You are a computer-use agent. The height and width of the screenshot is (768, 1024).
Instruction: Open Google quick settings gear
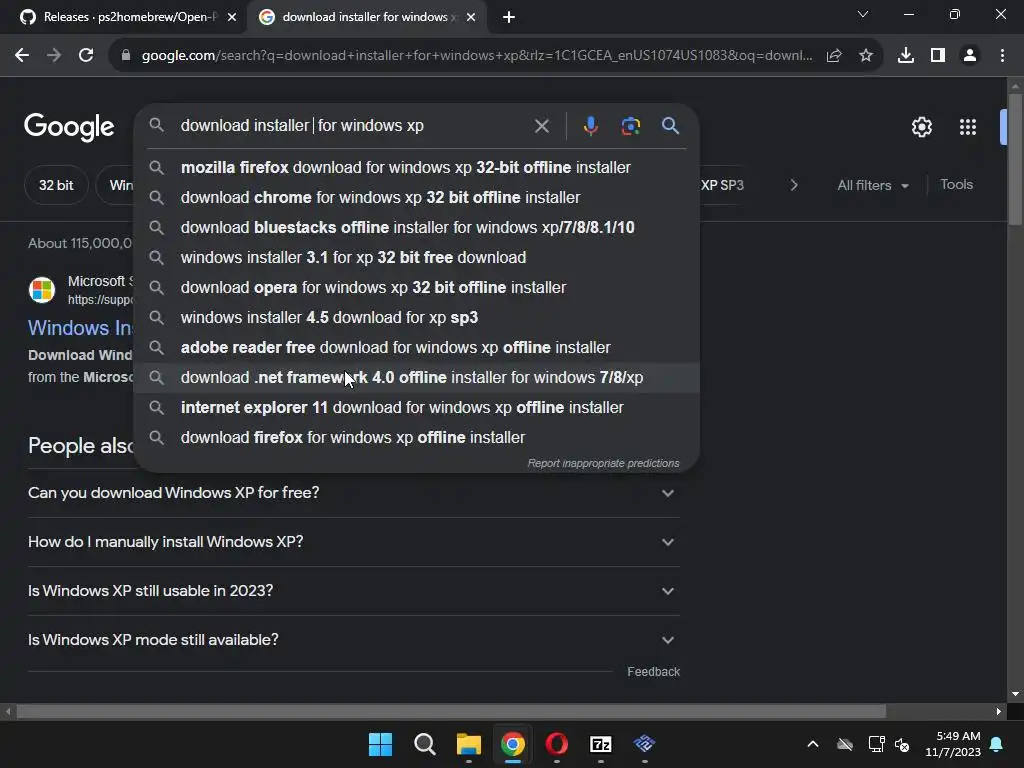(x=921, y=127)
